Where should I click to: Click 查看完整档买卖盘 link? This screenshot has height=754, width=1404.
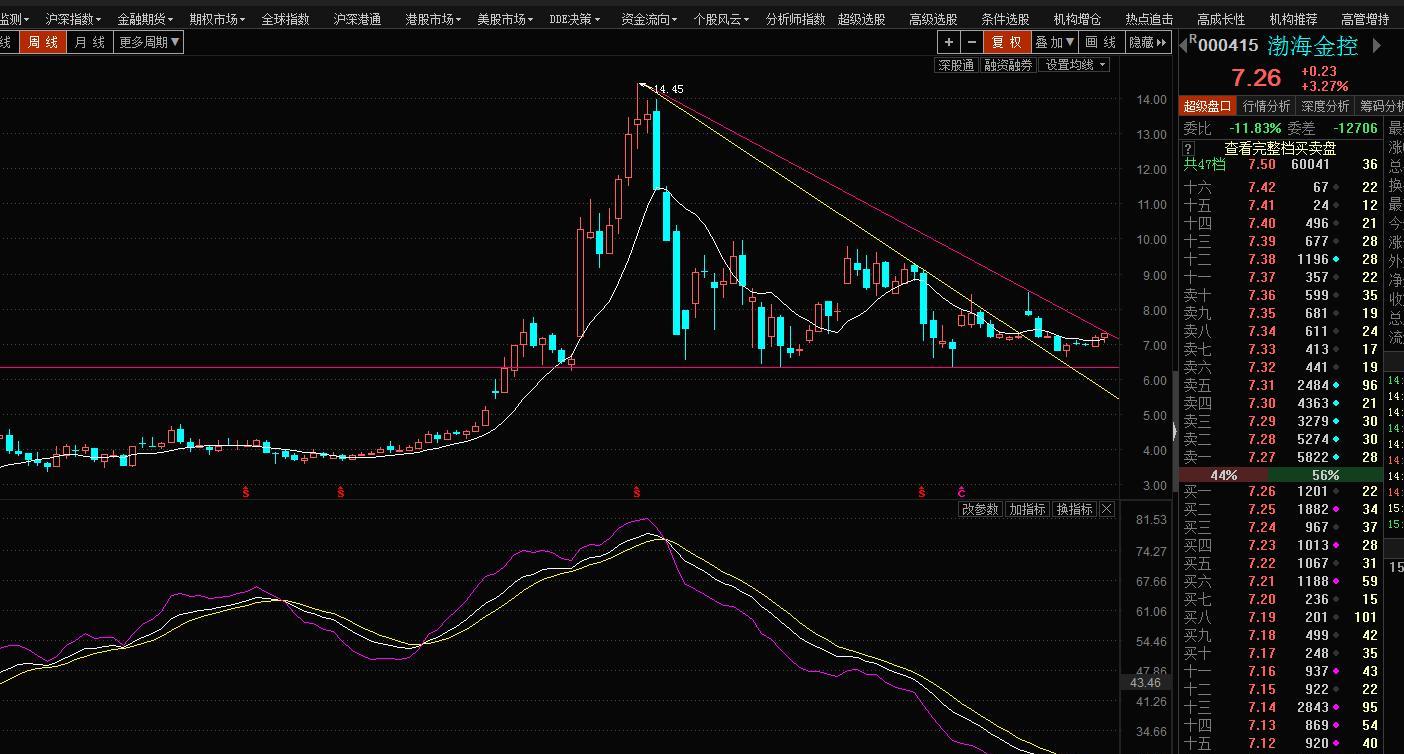pos(1280,148)
